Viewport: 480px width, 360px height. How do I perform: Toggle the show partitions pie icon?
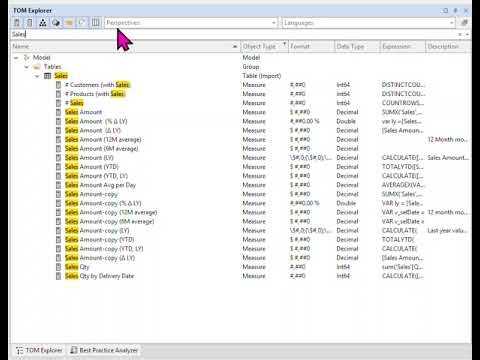coord(56,23)
